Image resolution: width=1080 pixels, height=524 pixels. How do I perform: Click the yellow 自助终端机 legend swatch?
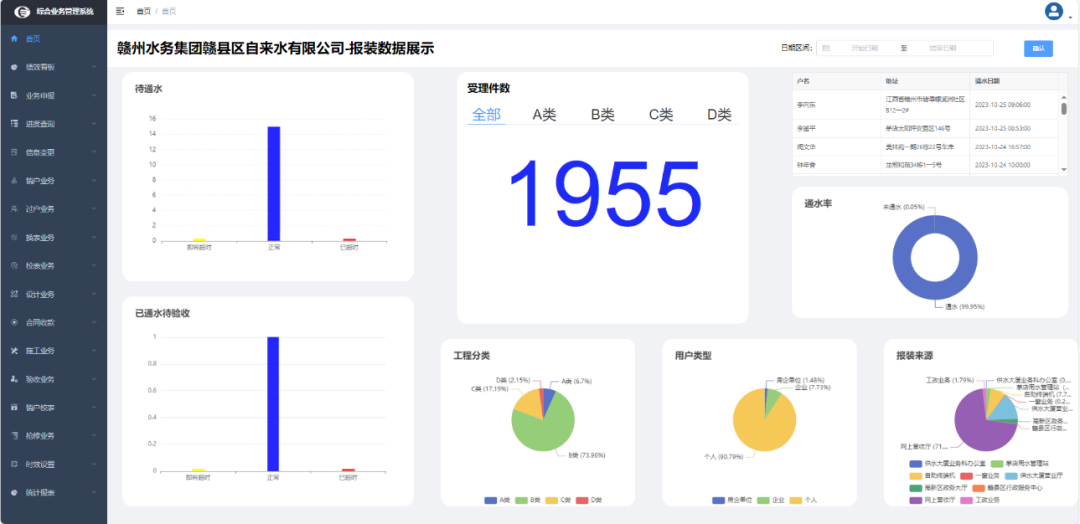click(915, 476)
